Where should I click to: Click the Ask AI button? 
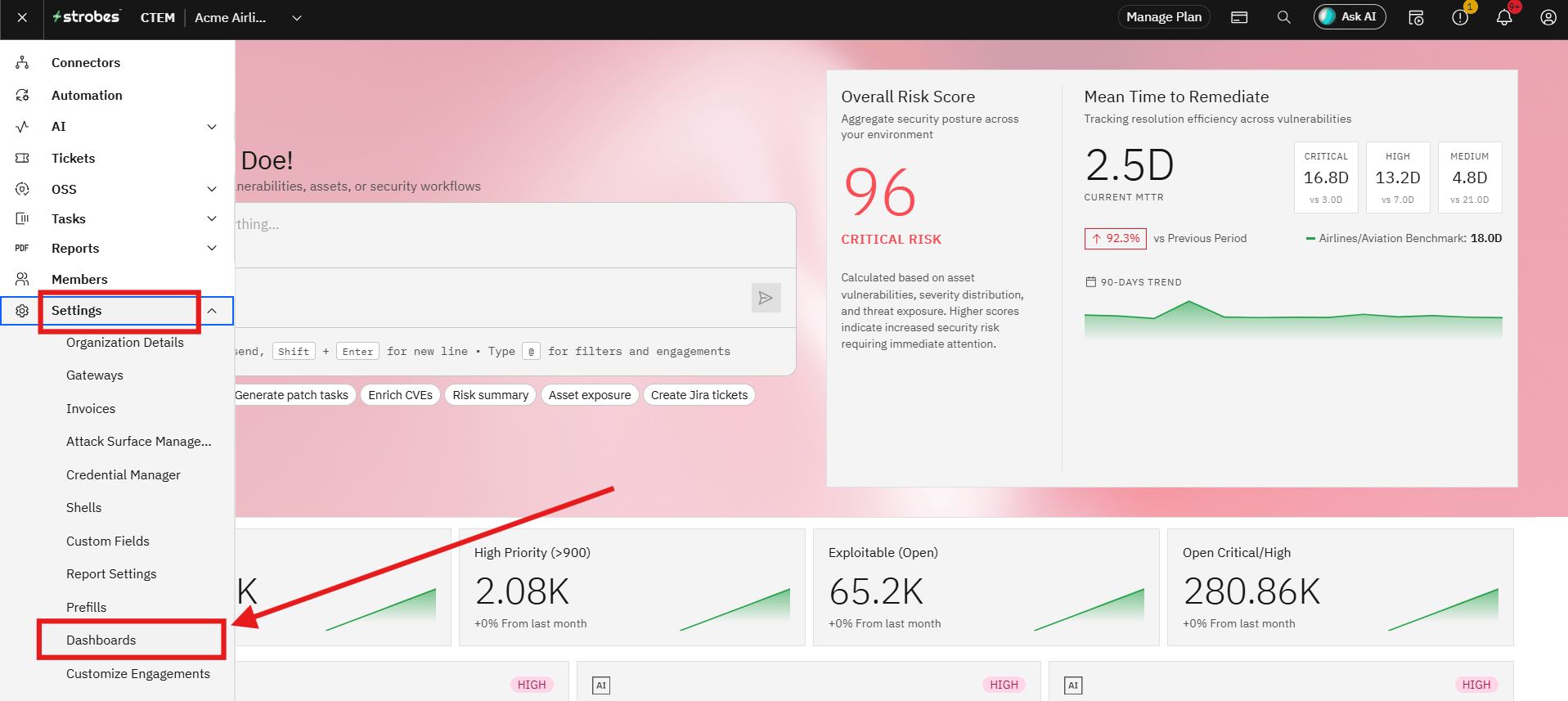pyautogui.click(x=1350, y=17)
